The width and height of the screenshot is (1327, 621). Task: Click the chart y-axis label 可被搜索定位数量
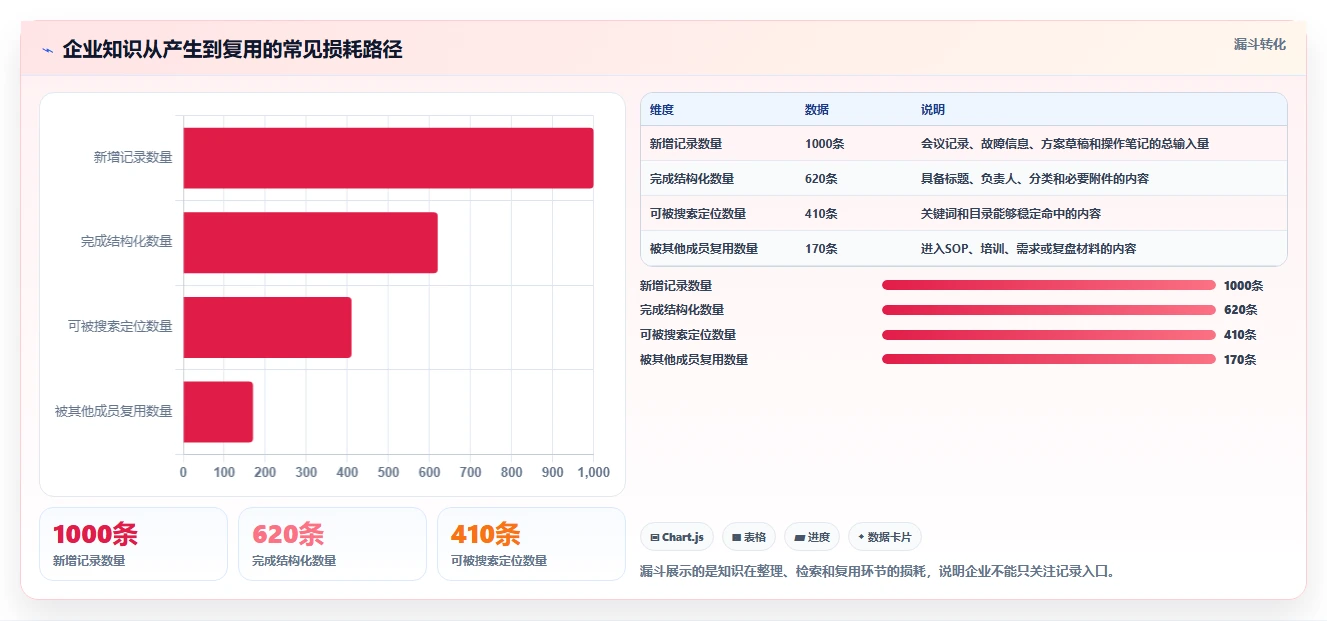(120, 326)
